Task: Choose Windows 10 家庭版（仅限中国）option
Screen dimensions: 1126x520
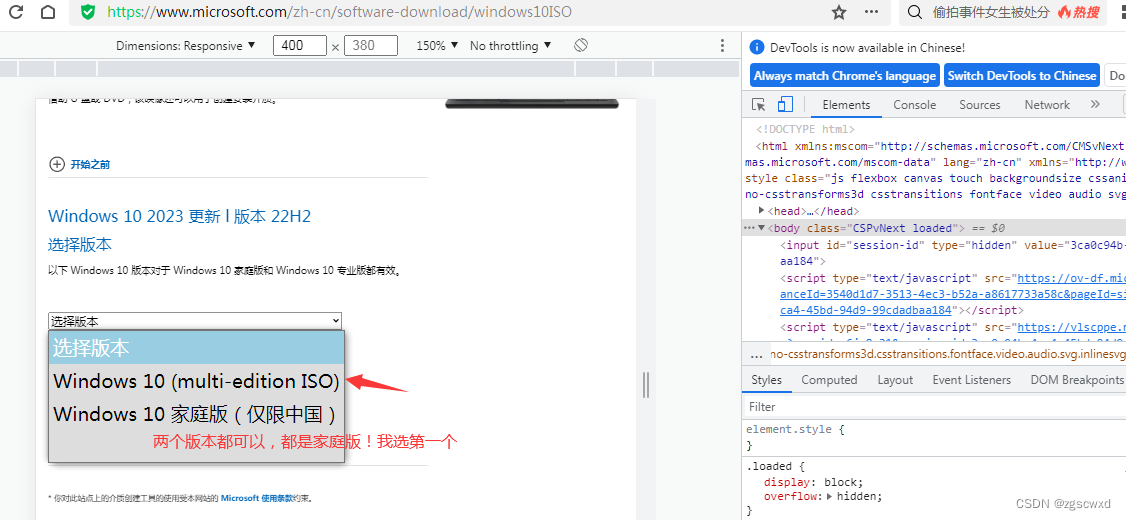Action: (x=196, y=414)
